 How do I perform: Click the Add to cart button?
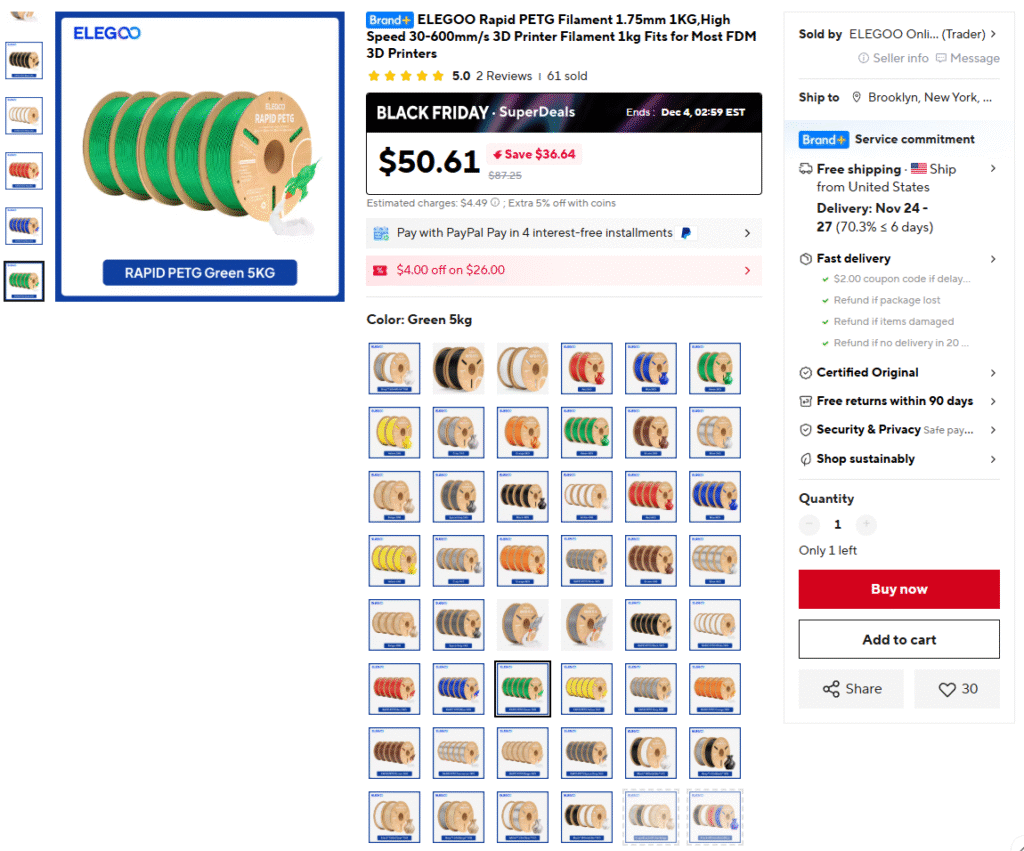tap(899, 639)
